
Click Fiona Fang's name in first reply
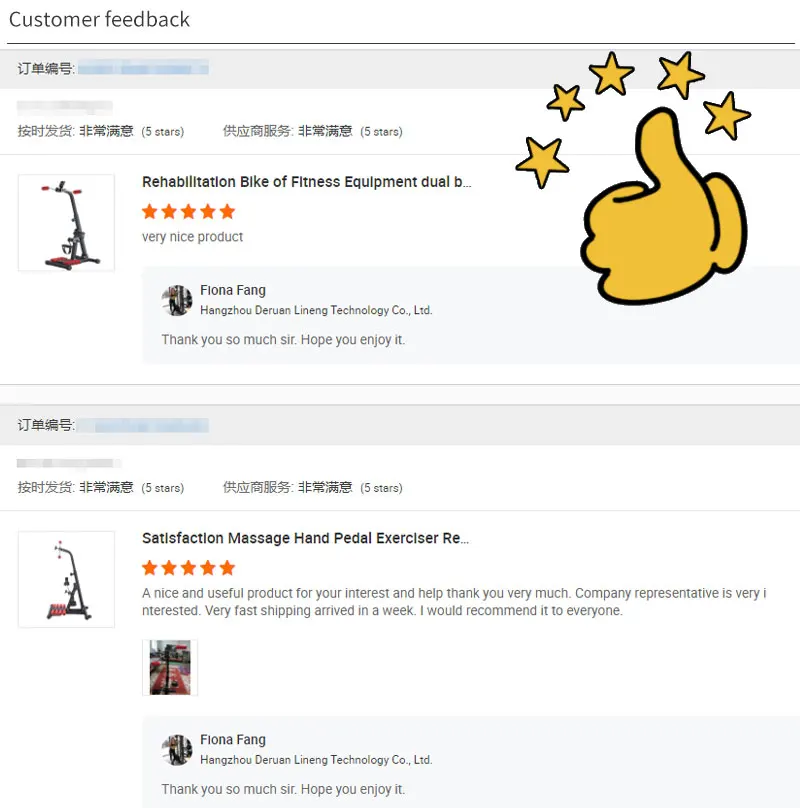(x=233, y=290)
